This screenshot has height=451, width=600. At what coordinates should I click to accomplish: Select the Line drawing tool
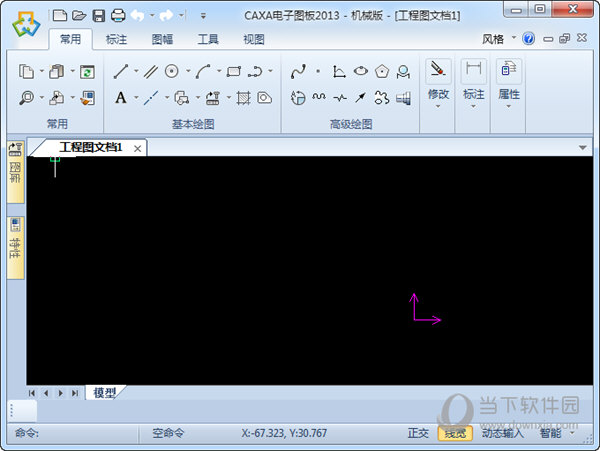[x=121, y=71]
